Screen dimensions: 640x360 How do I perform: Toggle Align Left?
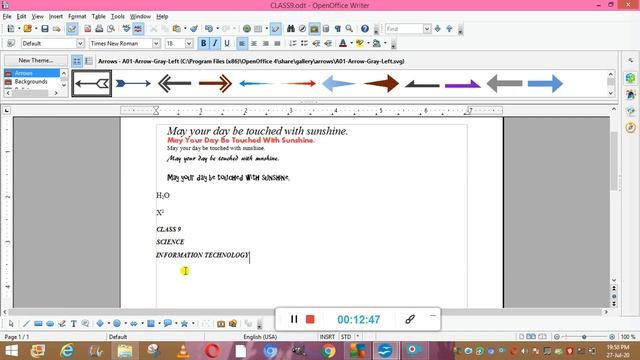242,43
